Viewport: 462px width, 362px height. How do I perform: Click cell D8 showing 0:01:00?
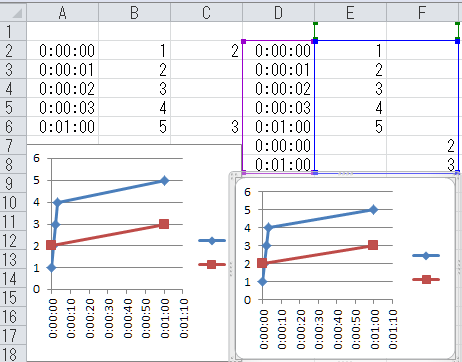279,164
